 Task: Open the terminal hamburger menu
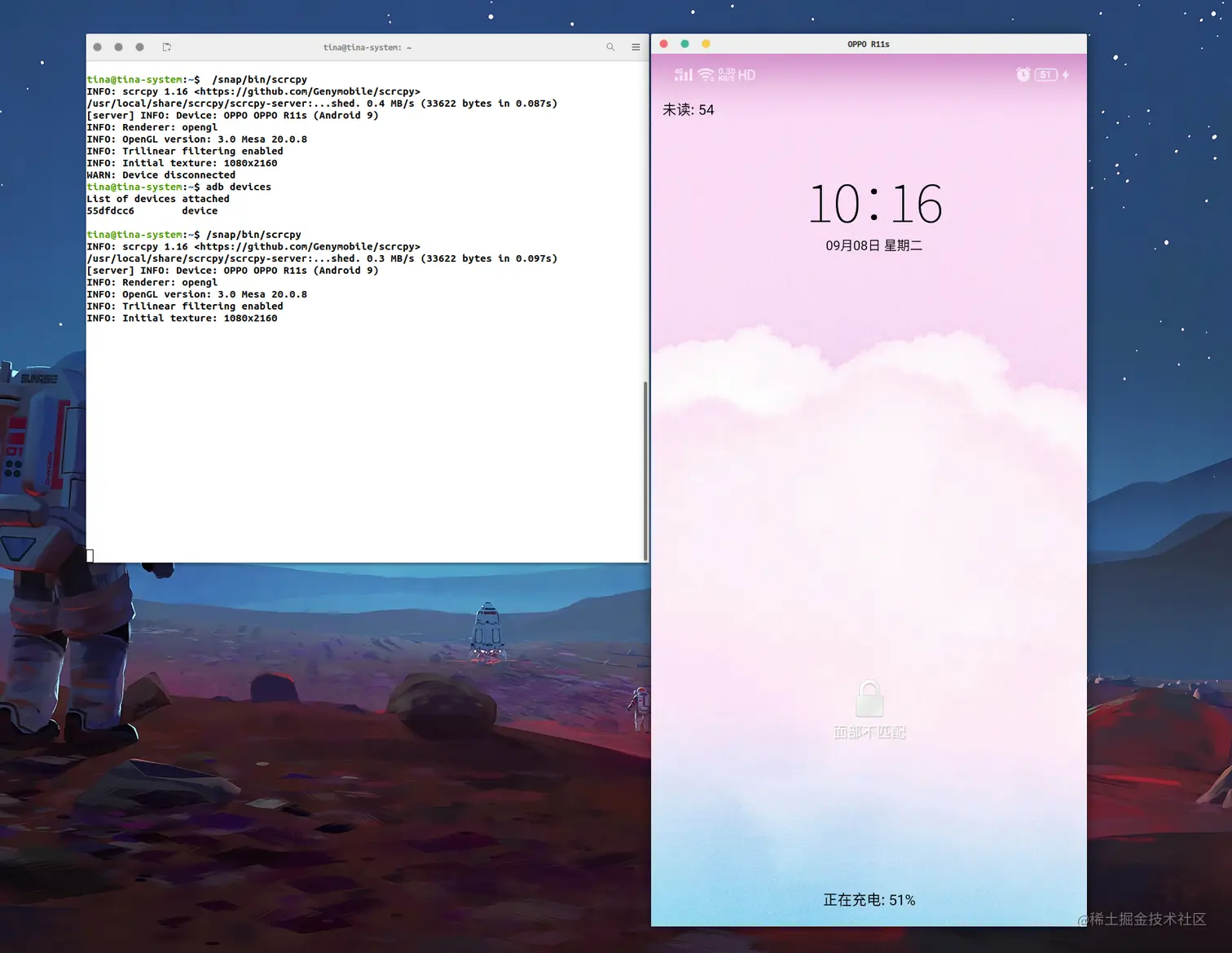click(x=636, y=47)
